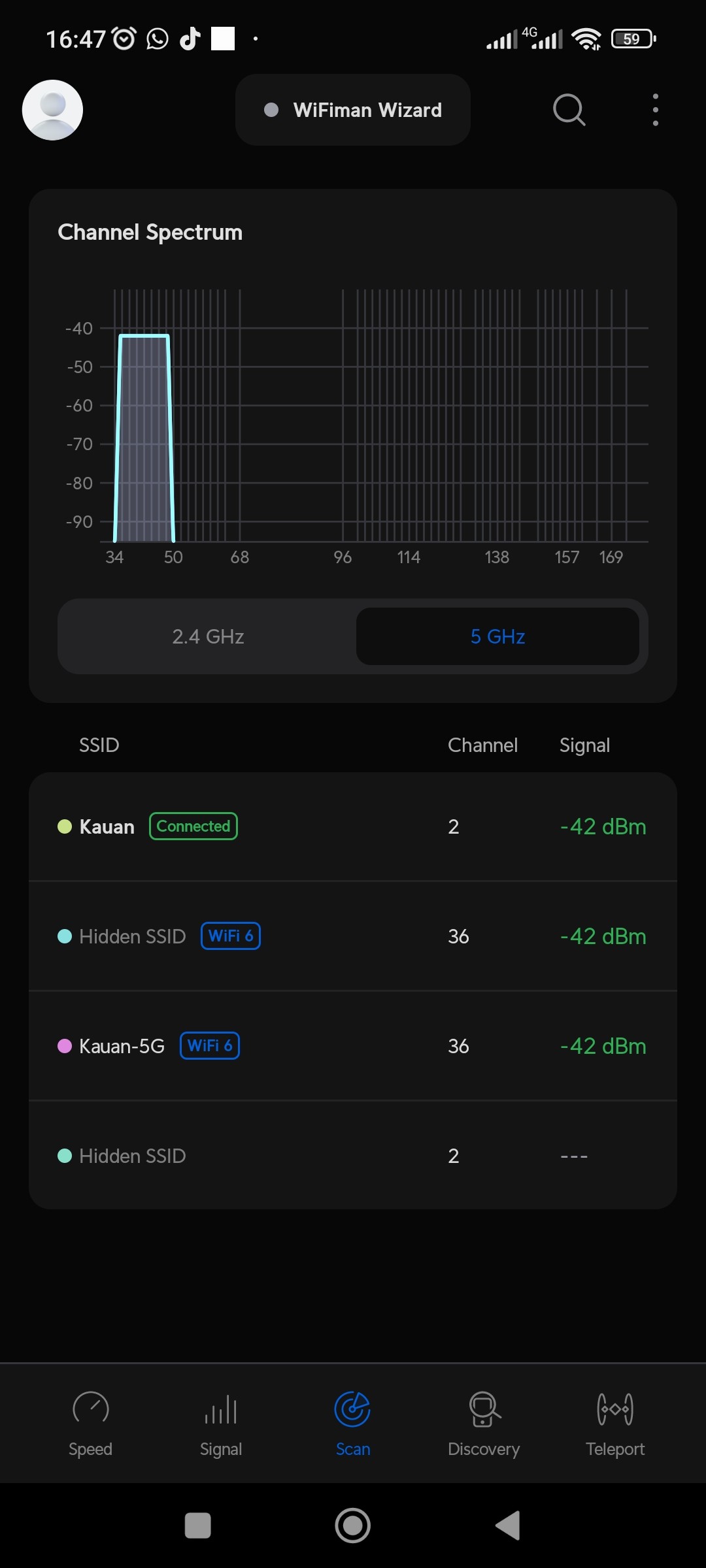Screen dimensions: 706x1568
Task: Tap the pink Kauan-5G color dot
Action: click(x=65, y=1046)
